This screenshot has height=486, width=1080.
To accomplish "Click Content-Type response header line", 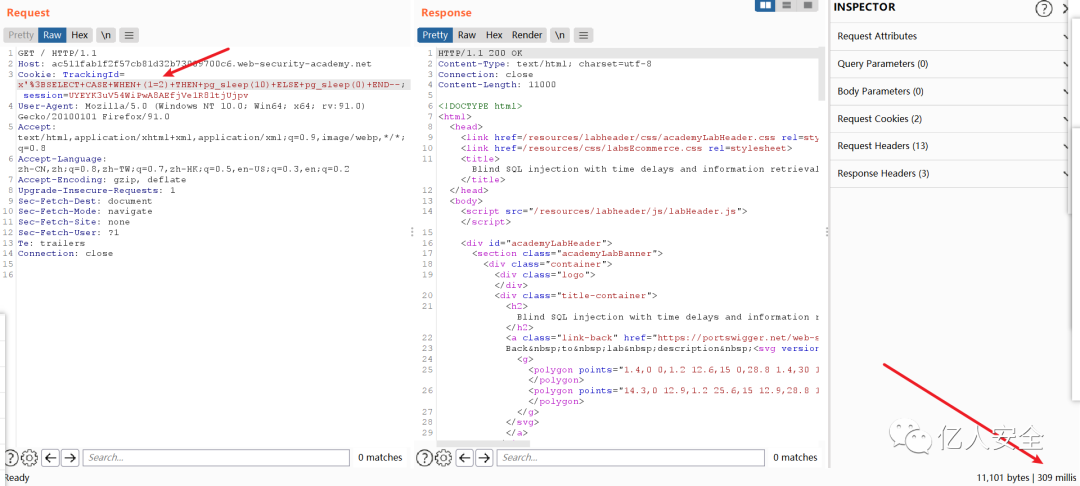I will [545, 63].
